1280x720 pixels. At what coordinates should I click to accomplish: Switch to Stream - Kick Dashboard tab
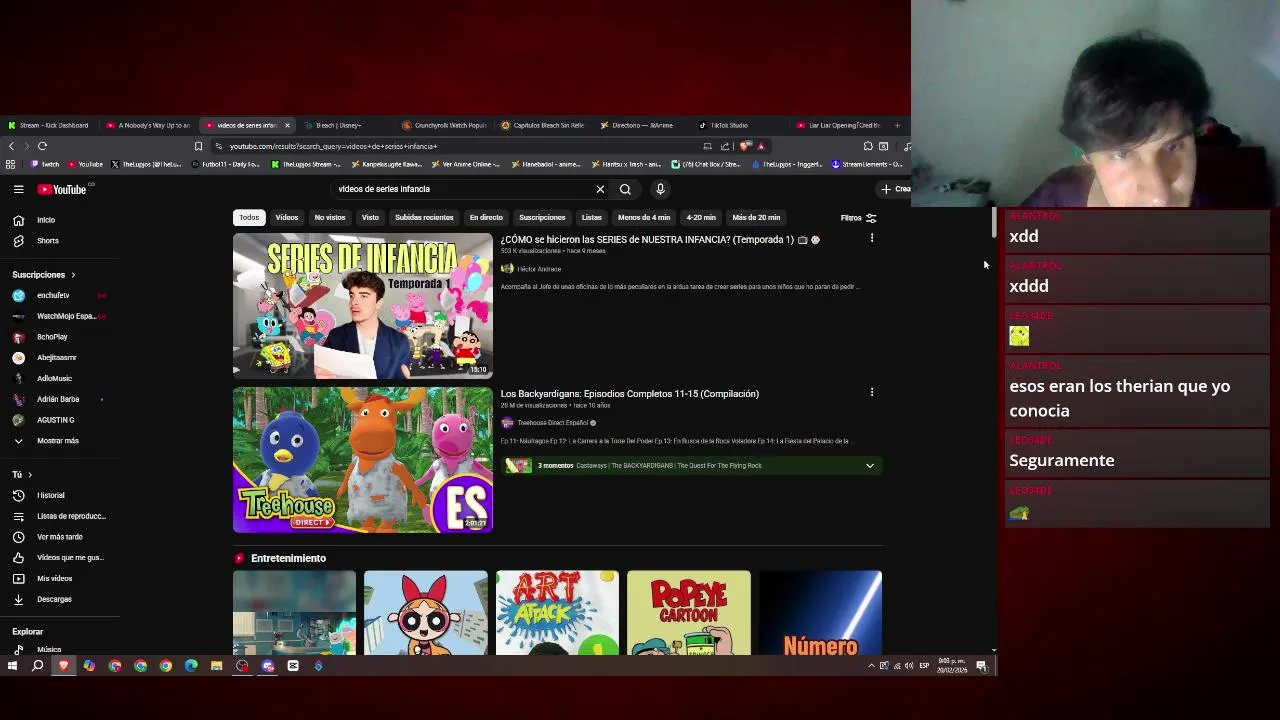[x=49, y=126]
